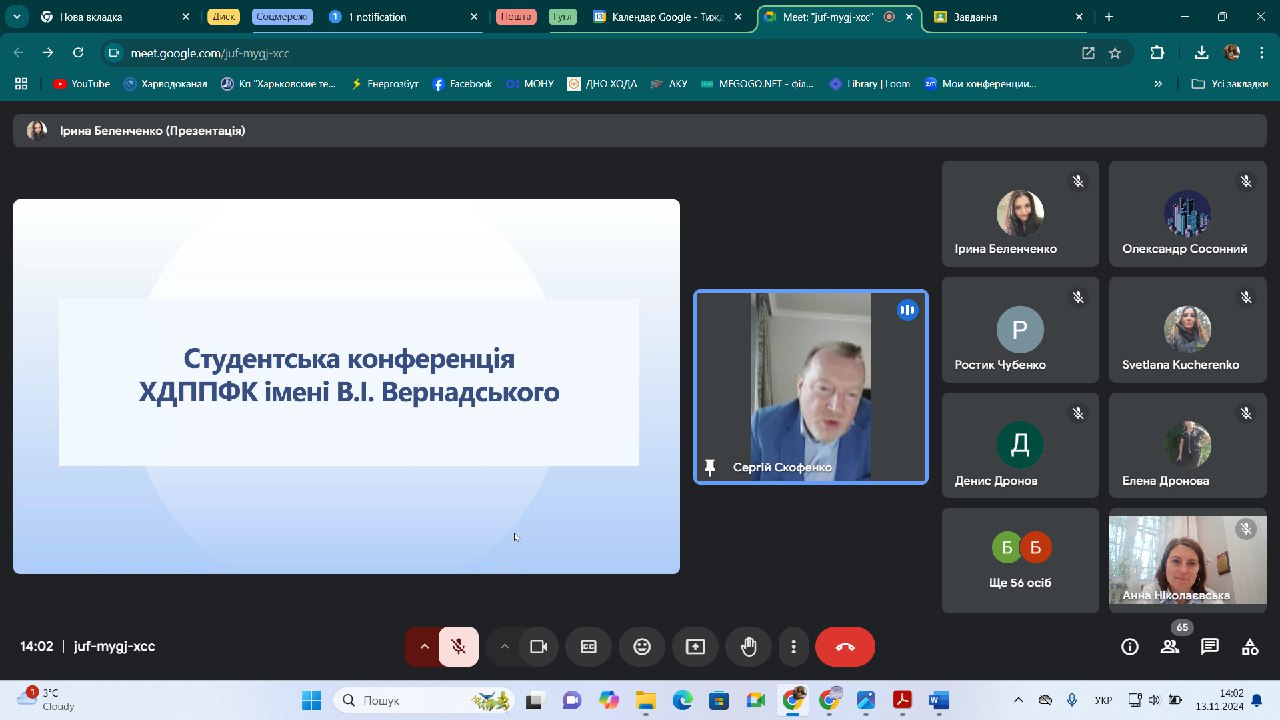Expand video settings arrow beside the camera
The image size is (1280, 720).
[x=504, y=647]
